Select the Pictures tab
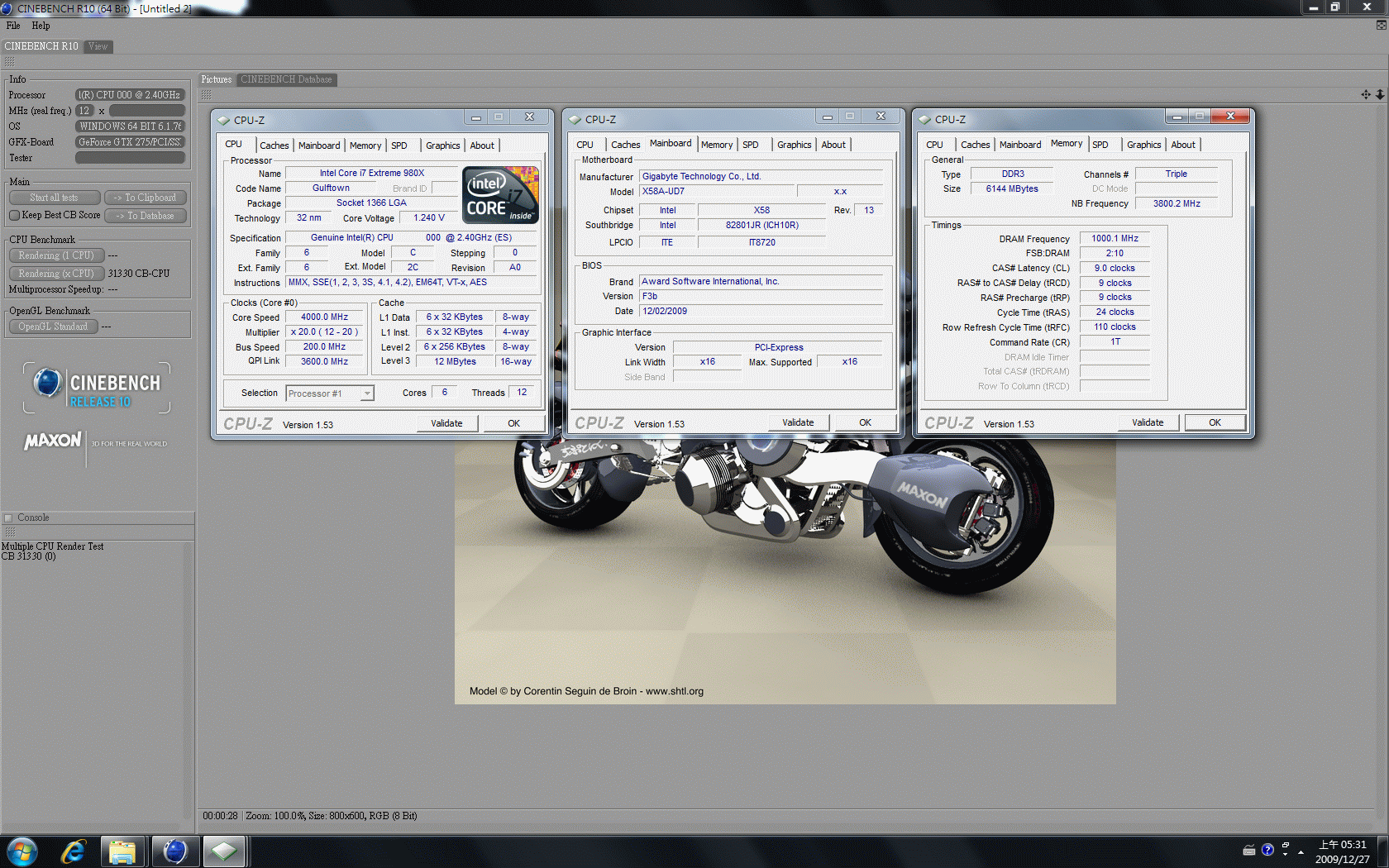This screenshot has height=868, width=1389. pos(217,79)
